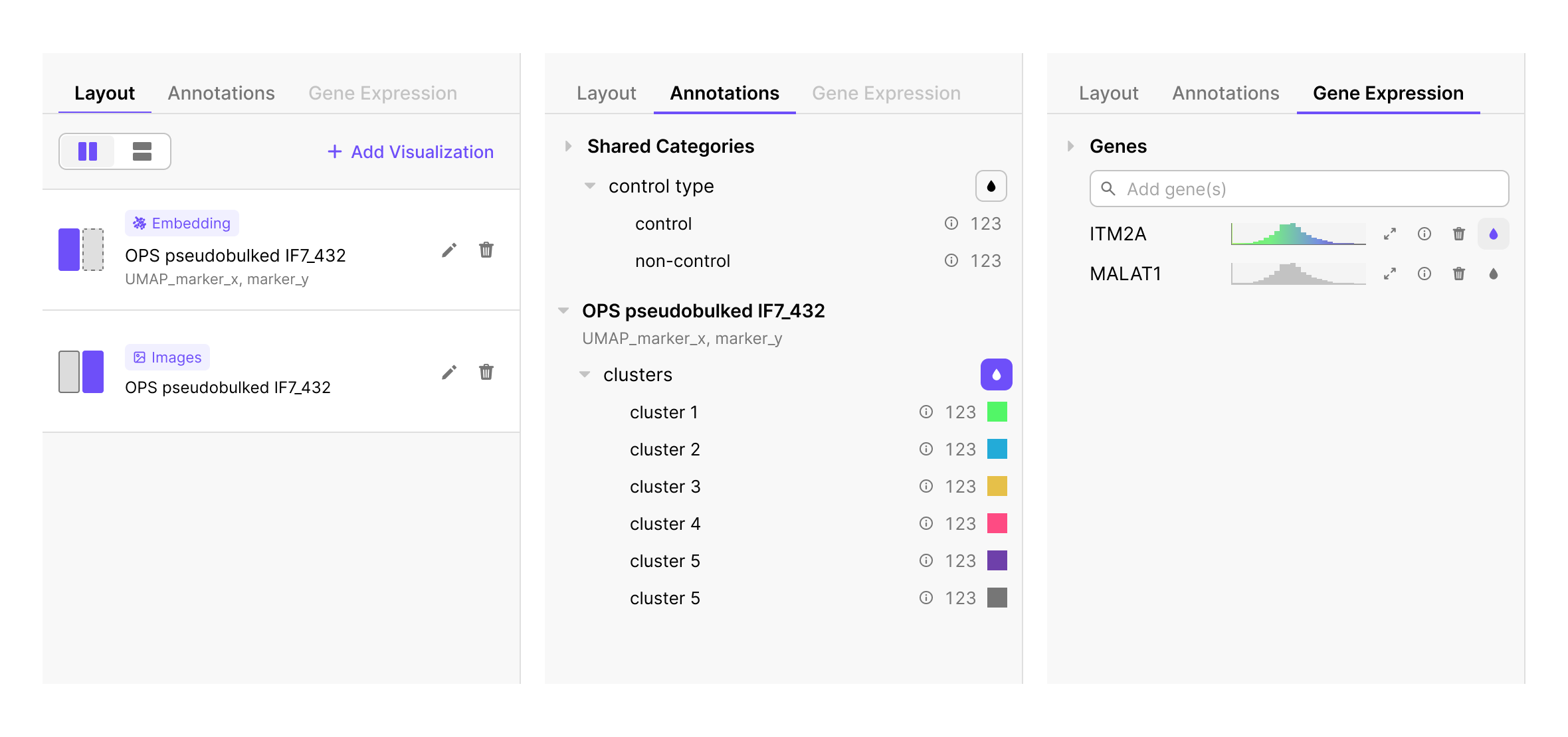Click the ITM2A expression histogram

pyautogui.click(x=1298, y=234)
